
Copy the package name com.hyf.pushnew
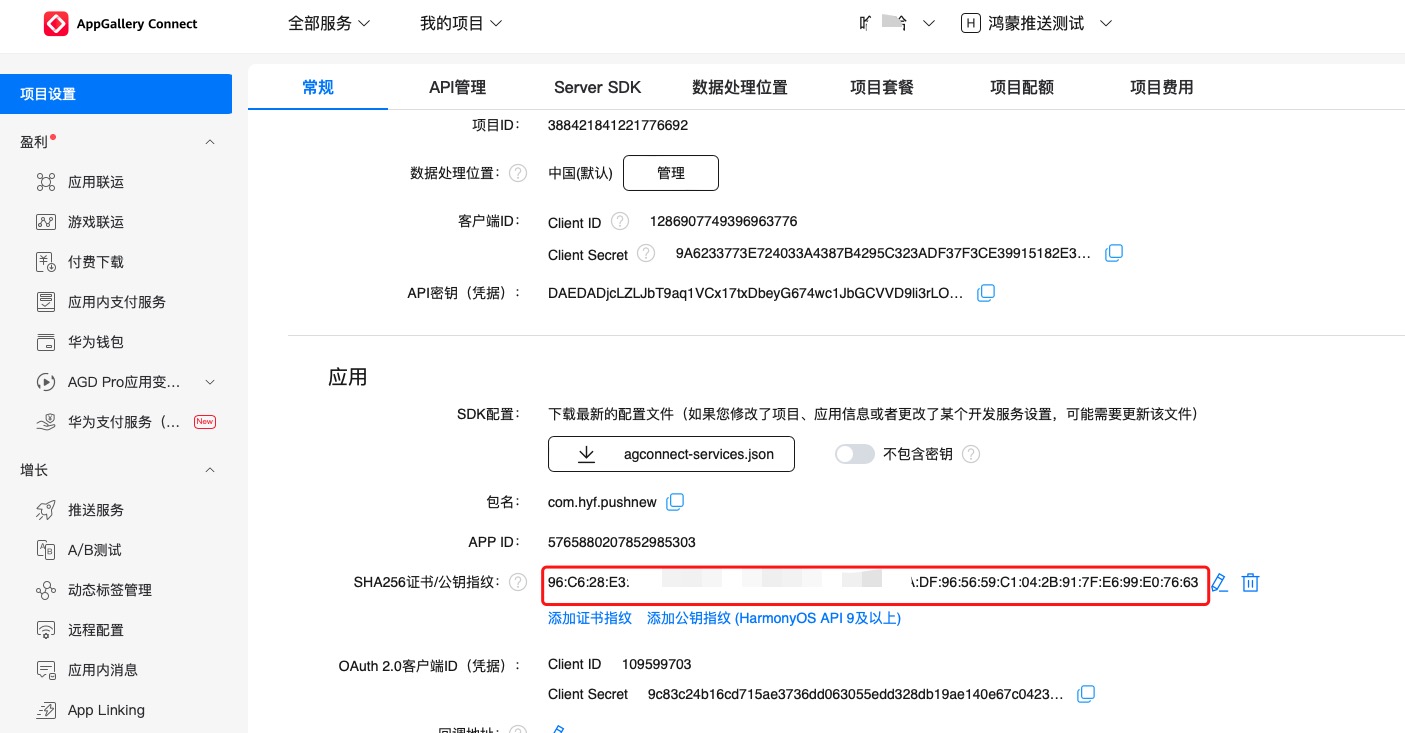[676, 501]
